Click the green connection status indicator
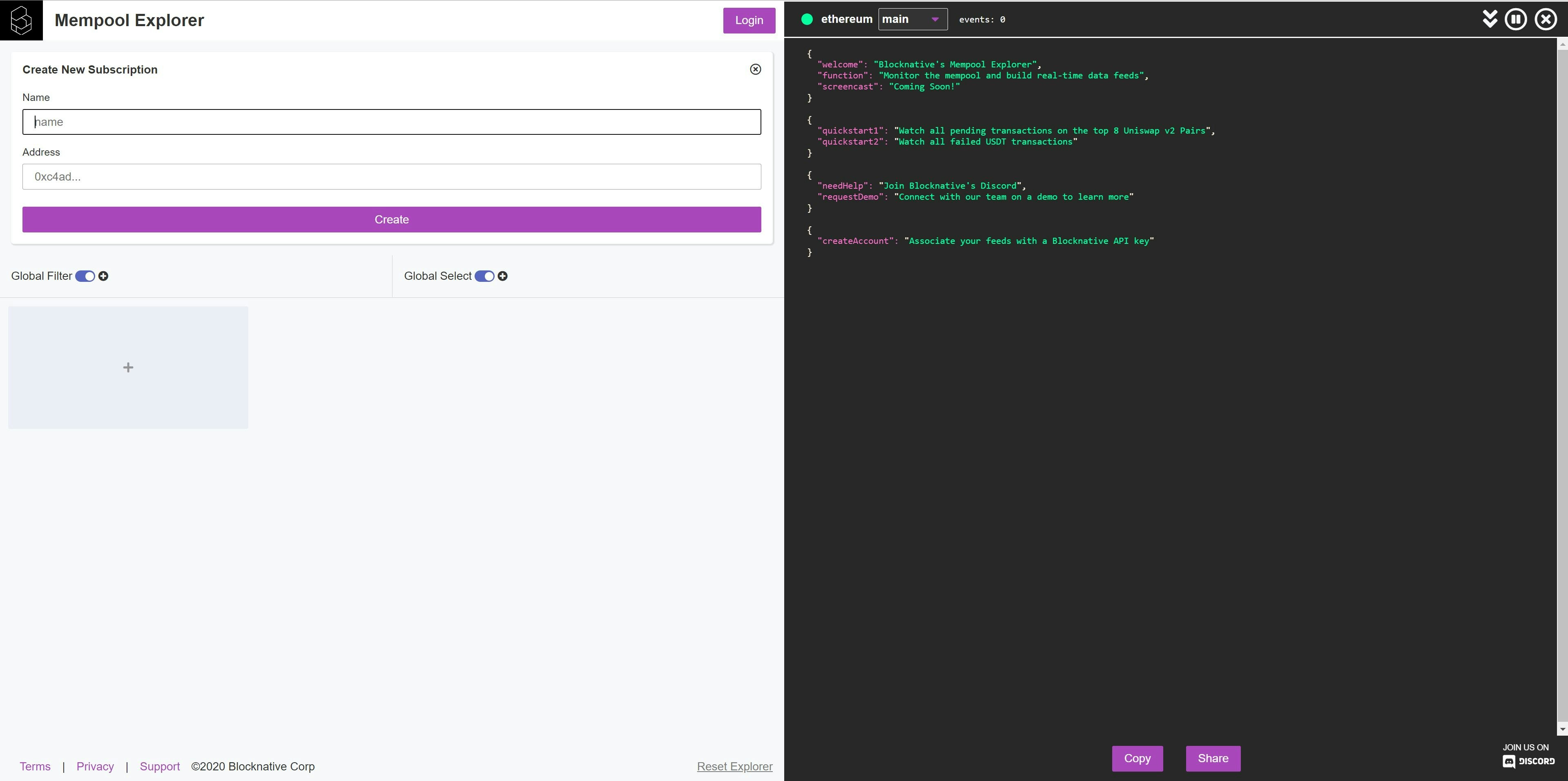This screenshot has height=781, width=1568. [x=807, y=20]
